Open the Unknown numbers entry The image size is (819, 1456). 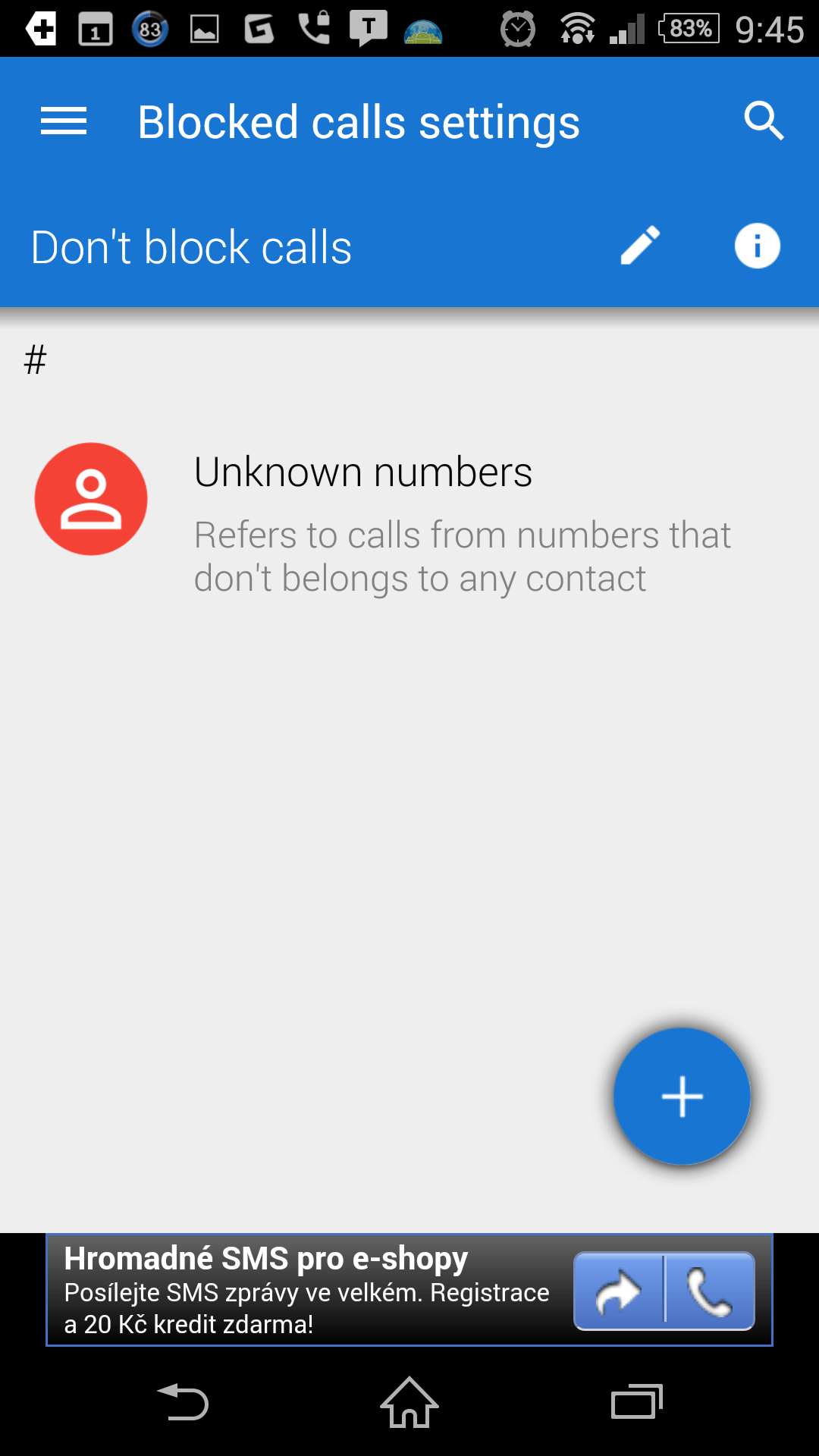[409, 523]
